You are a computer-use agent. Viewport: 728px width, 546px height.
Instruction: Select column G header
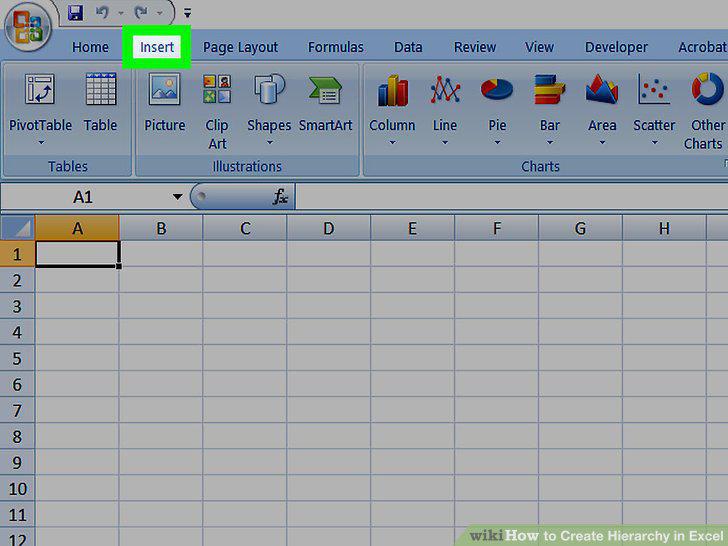[x=580, y=228]
